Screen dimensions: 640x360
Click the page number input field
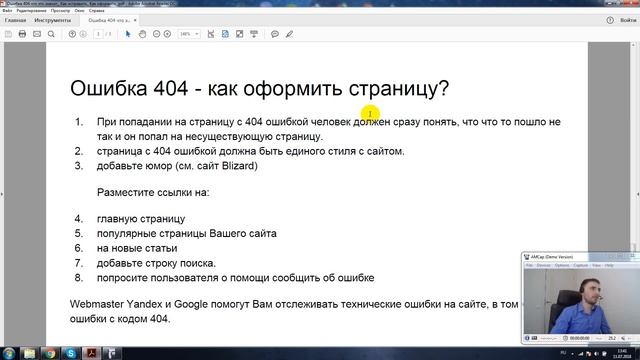click(98, 34)
